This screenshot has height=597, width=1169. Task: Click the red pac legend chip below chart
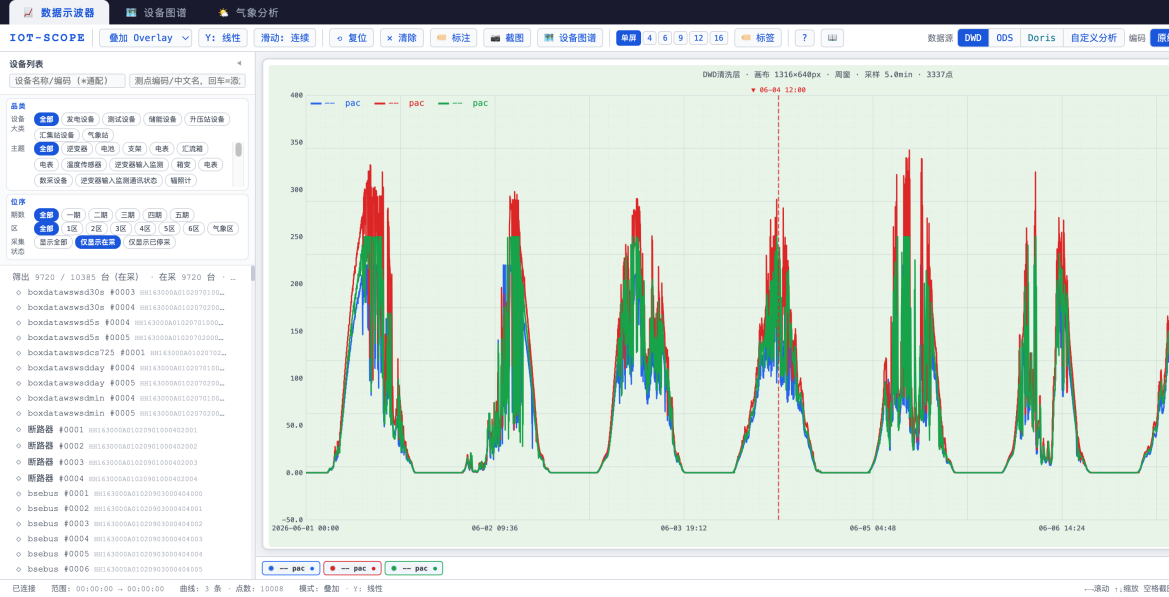(352, 569)
